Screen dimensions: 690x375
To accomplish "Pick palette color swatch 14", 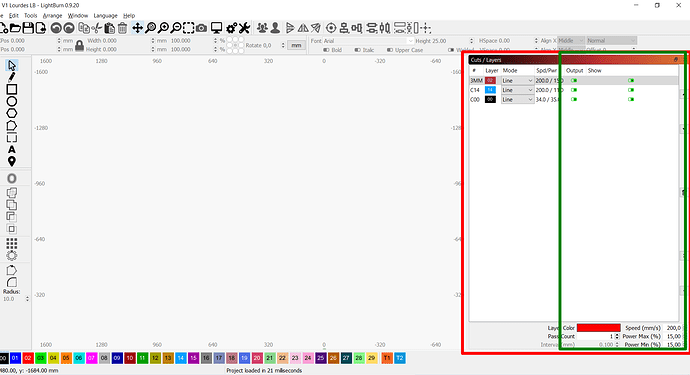I will [x=181, y=358].
